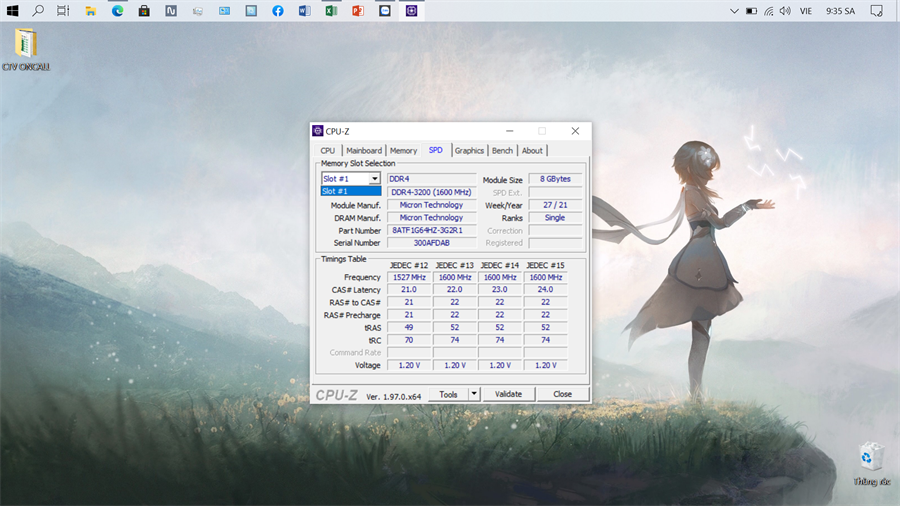Click the Serial Number value 300AFDAB

pyautogui.click(x=432, y=243)
